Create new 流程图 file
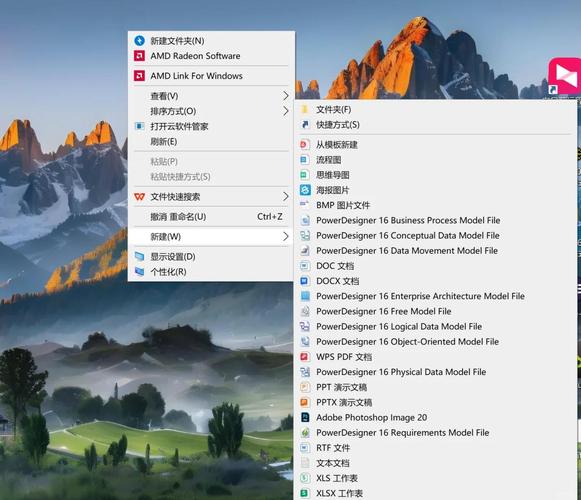Screen dimensions: 581x500 [435, 159]
